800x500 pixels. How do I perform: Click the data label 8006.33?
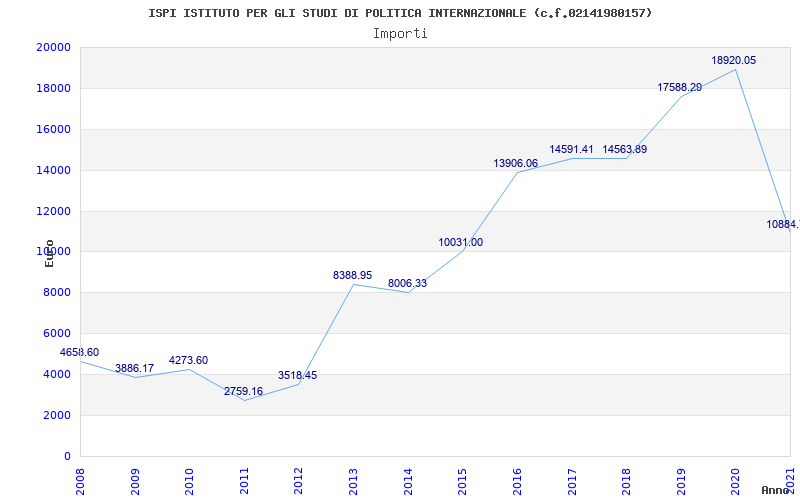(407, 283)
